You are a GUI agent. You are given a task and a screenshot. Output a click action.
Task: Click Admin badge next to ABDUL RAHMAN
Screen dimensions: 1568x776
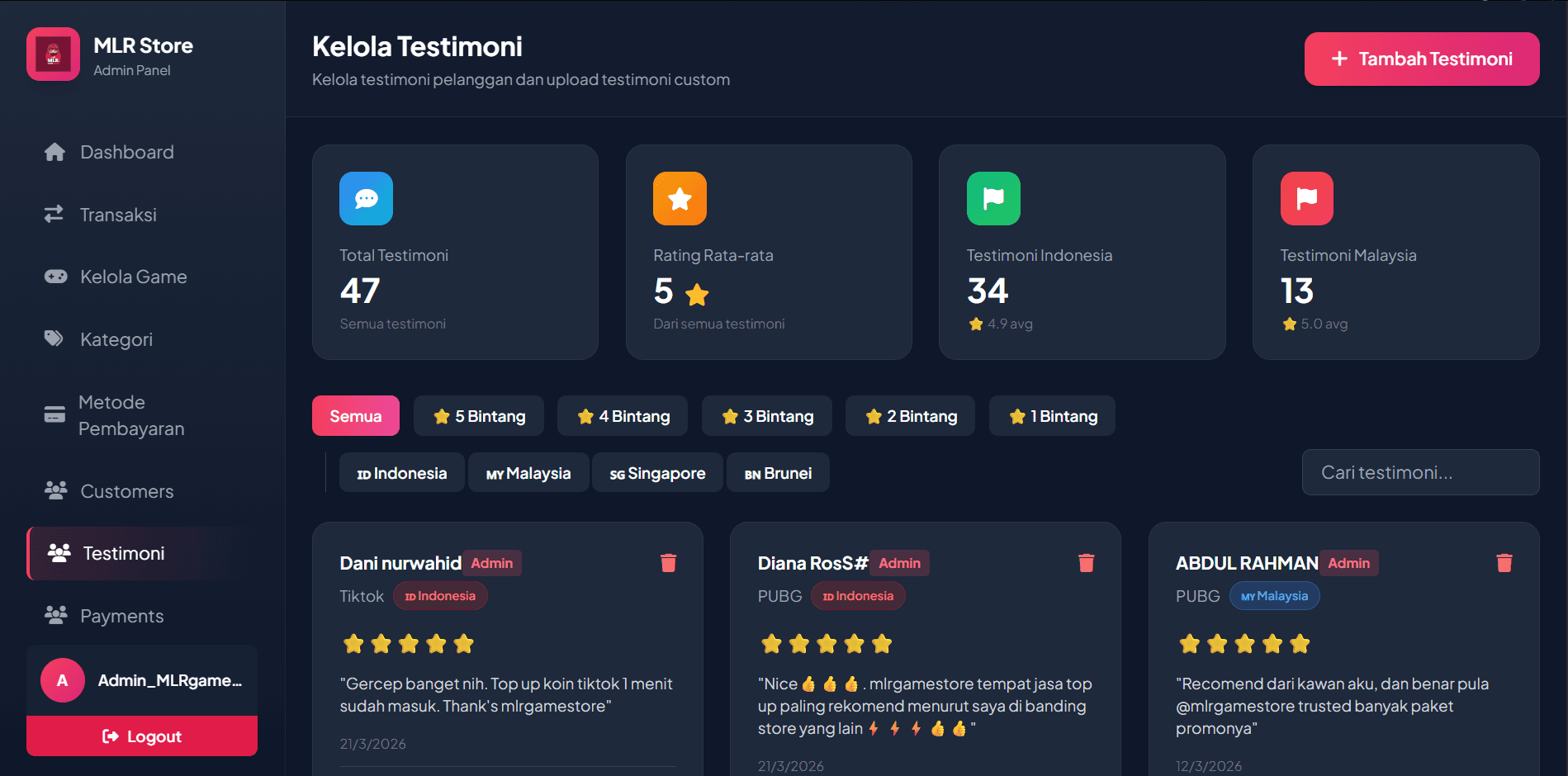pyautogui.click(x=1348, y=563)
